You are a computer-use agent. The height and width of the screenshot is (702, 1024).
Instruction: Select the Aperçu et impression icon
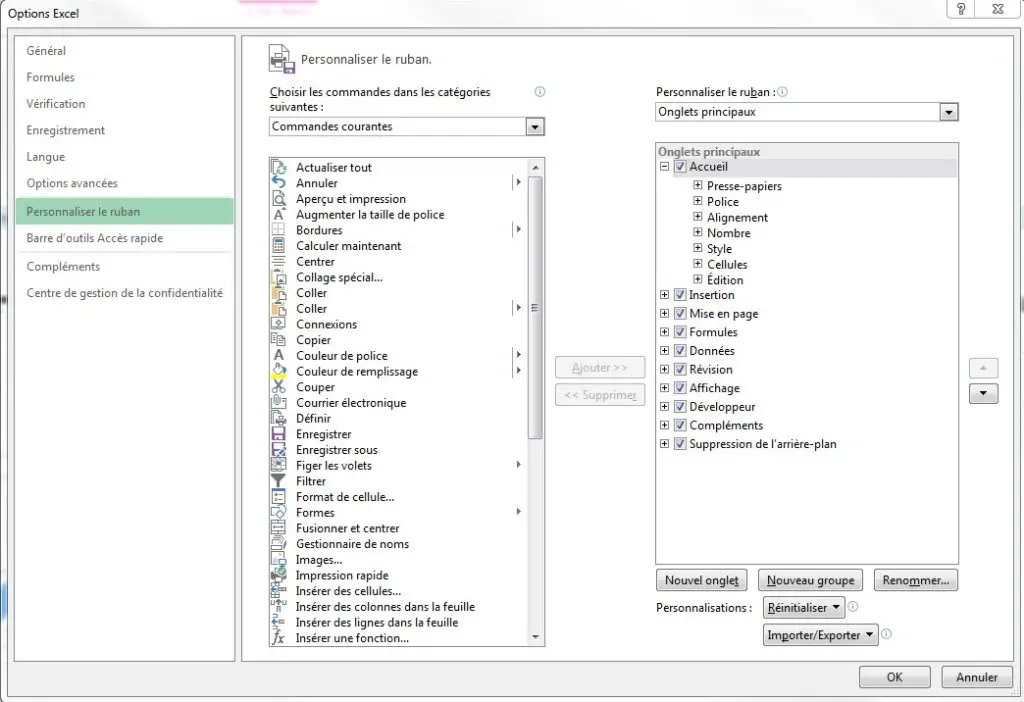tap(279, 199)
